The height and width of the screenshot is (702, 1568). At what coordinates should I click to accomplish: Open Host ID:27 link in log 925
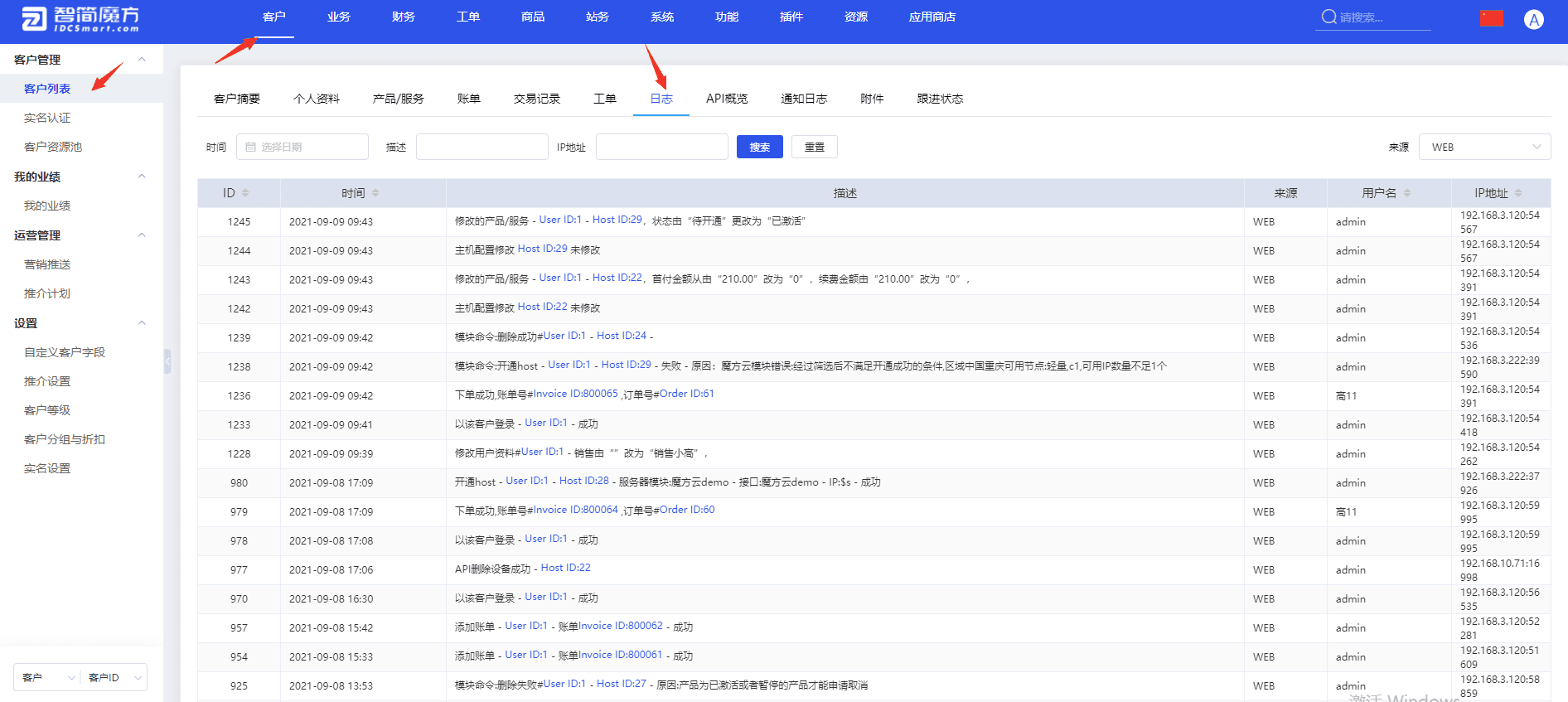(622, 684)
